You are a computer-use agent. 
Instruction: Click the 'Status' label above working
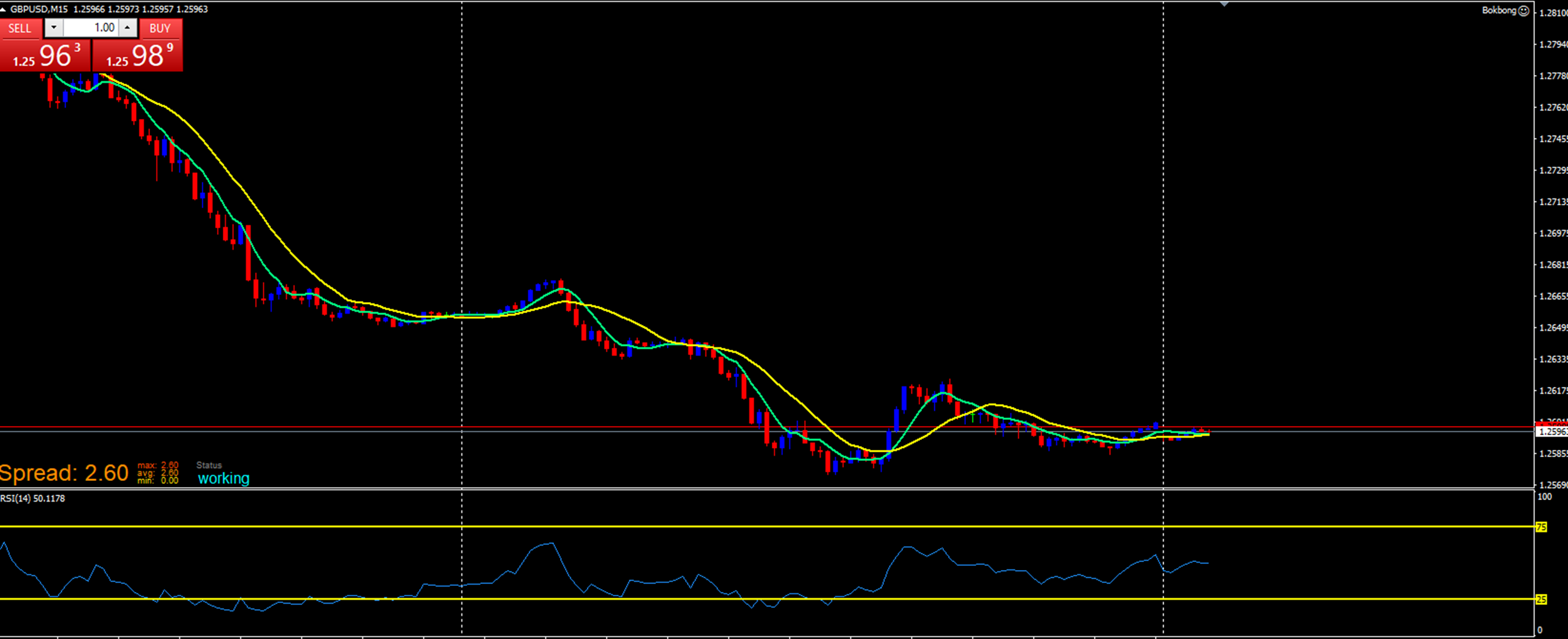(x=209, y=465)
